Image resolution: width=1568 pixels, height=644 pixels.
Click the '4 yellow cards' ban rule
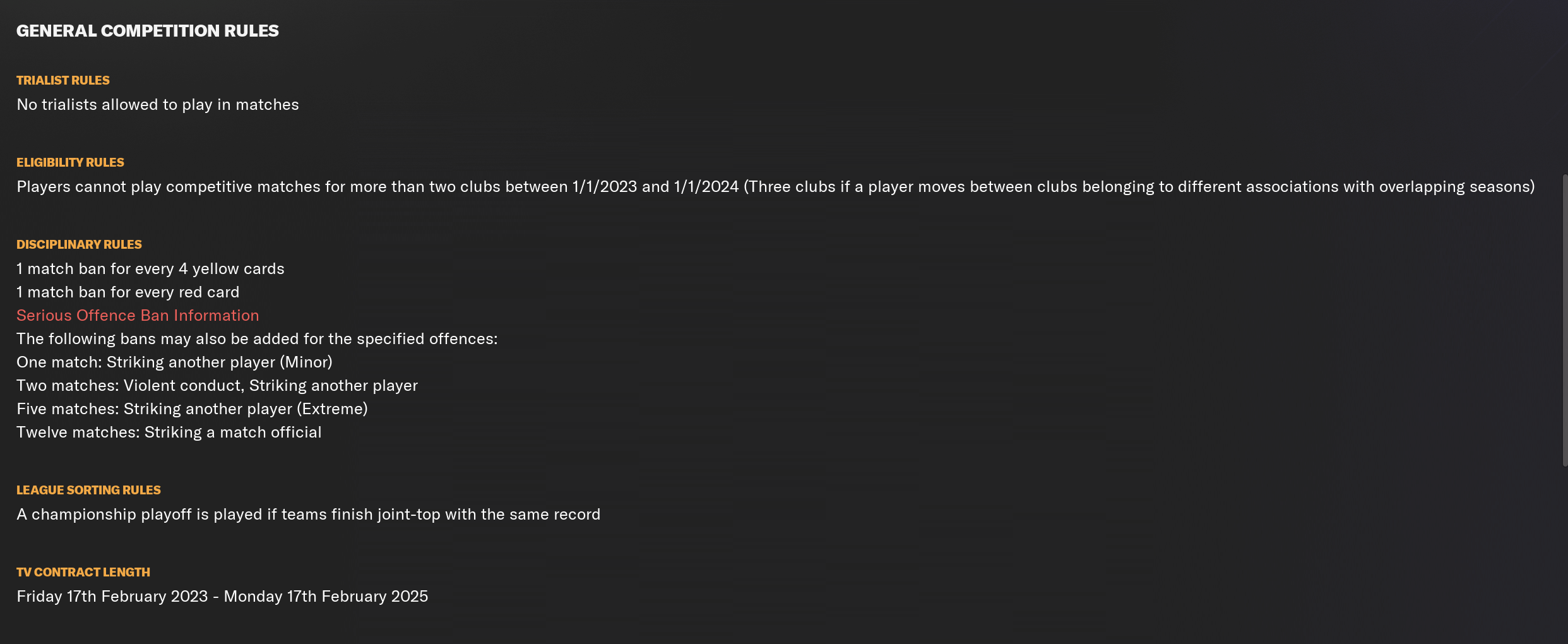[x=150, y=269]
